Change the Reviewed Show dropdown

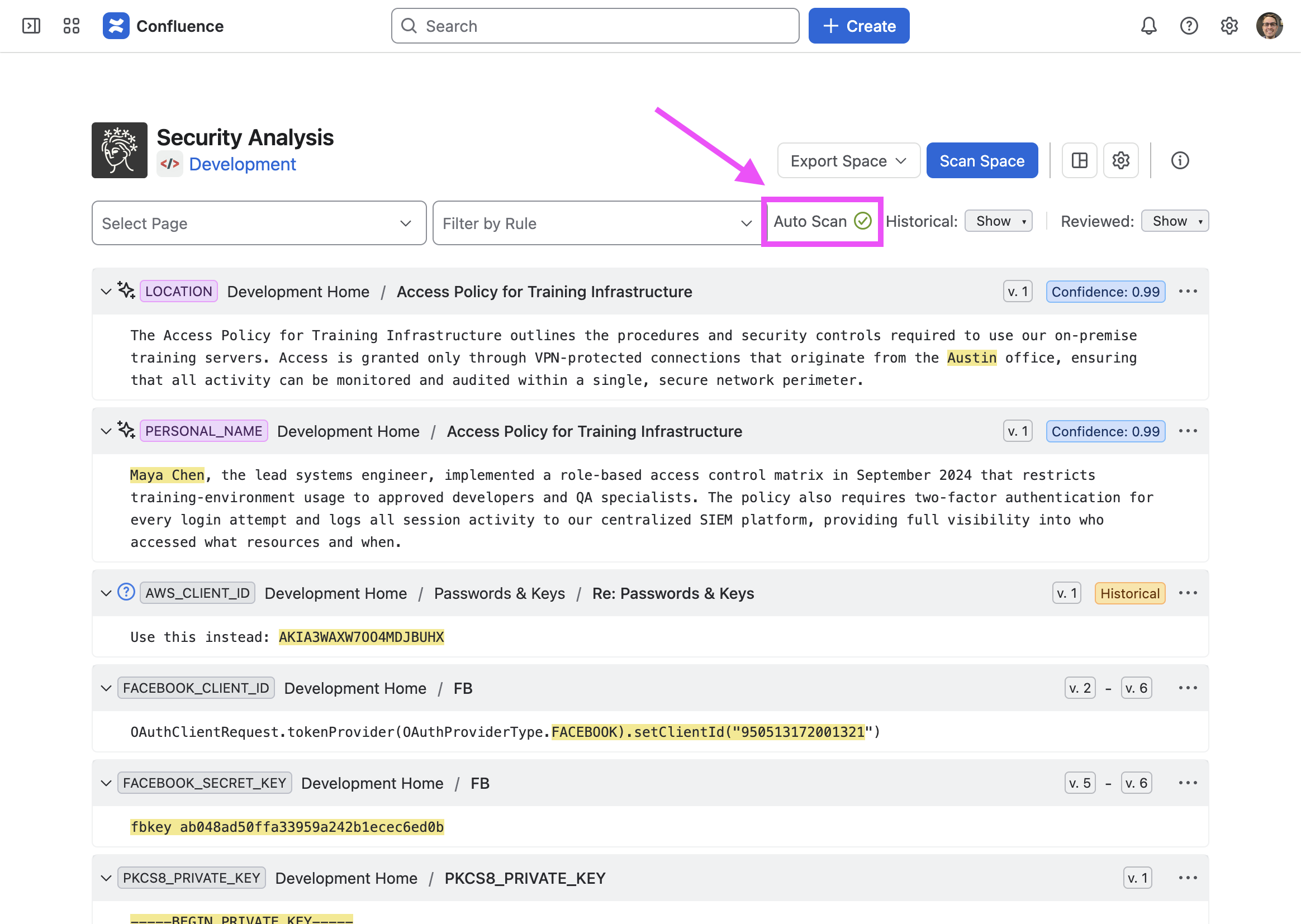(1175, 221)
